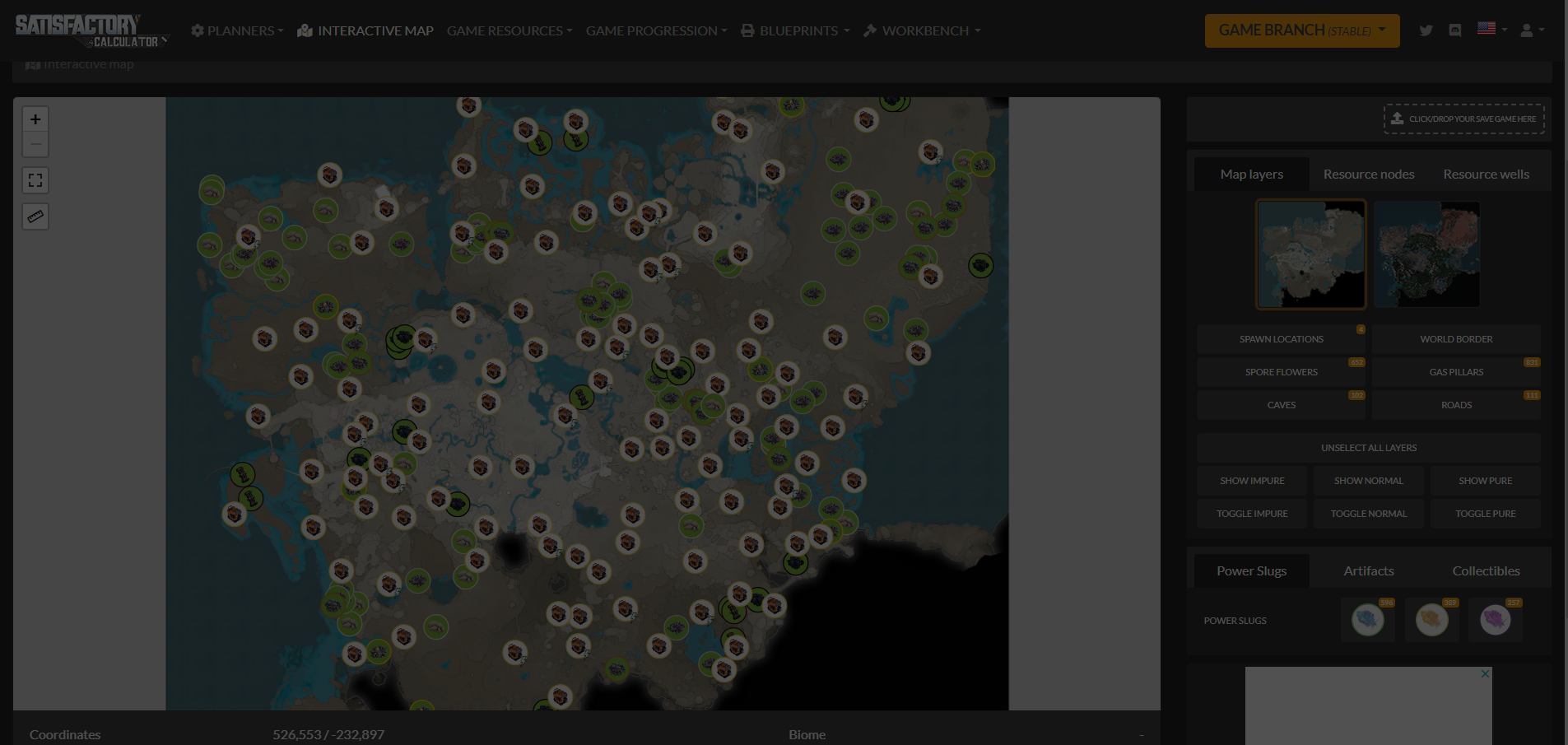The height and width of the screenshot is (745, 1568).
Task: Open the language flag dropdown
Action: point(1491,29)
